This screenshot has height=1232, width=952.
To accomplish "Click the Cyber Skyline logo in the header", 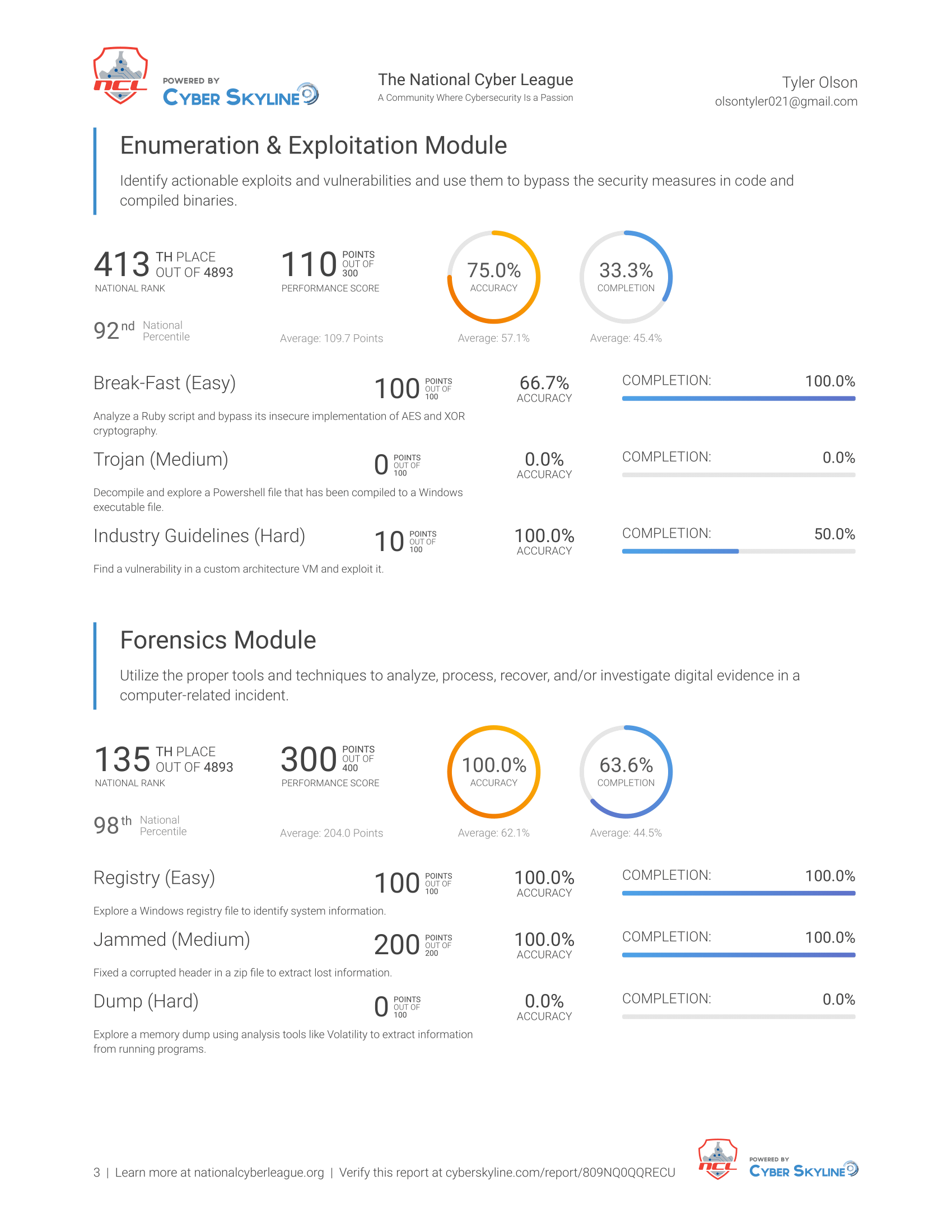I will [241, 92].
